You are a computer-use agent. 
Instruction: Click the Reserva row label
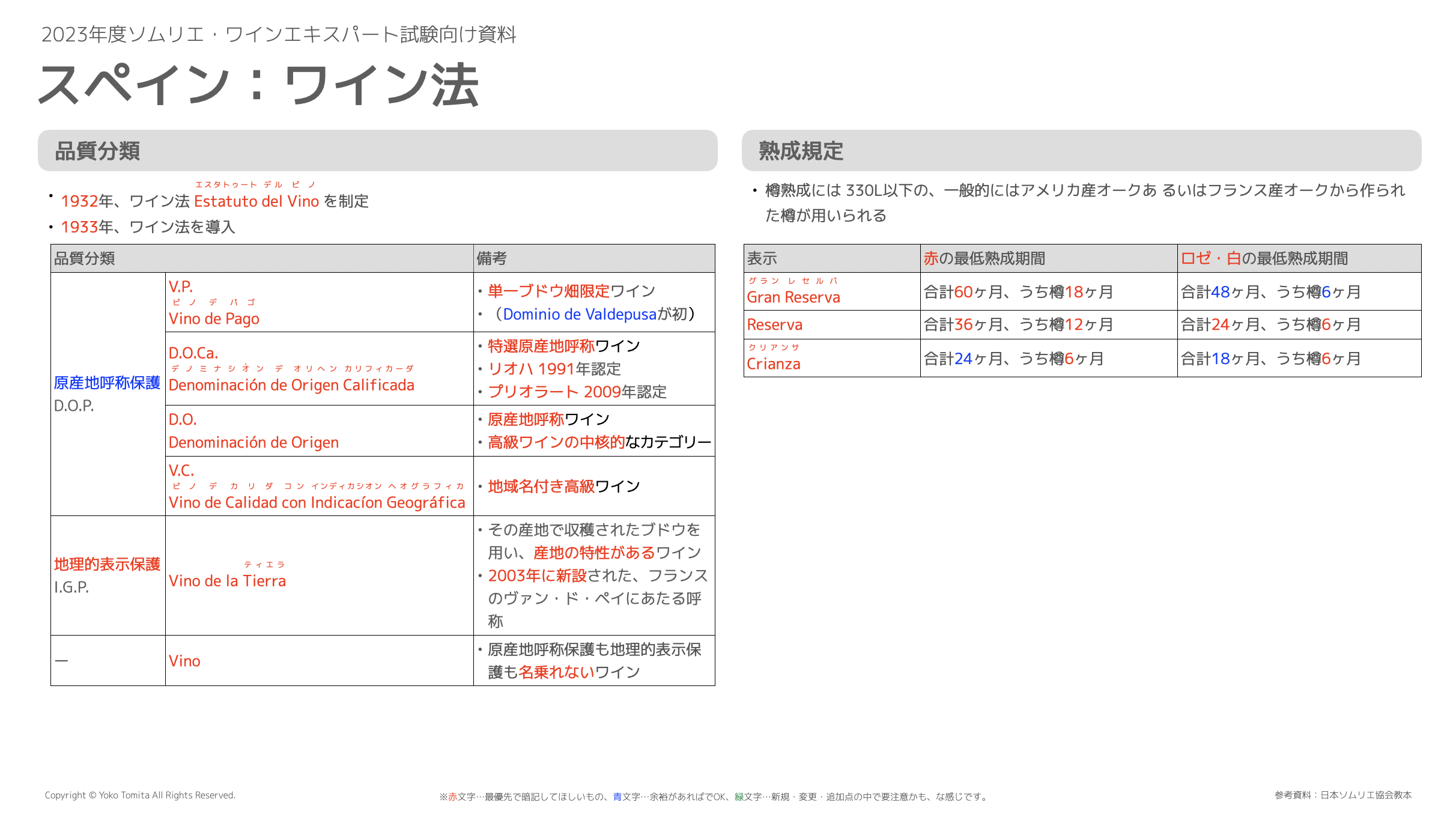click(774, 325)
